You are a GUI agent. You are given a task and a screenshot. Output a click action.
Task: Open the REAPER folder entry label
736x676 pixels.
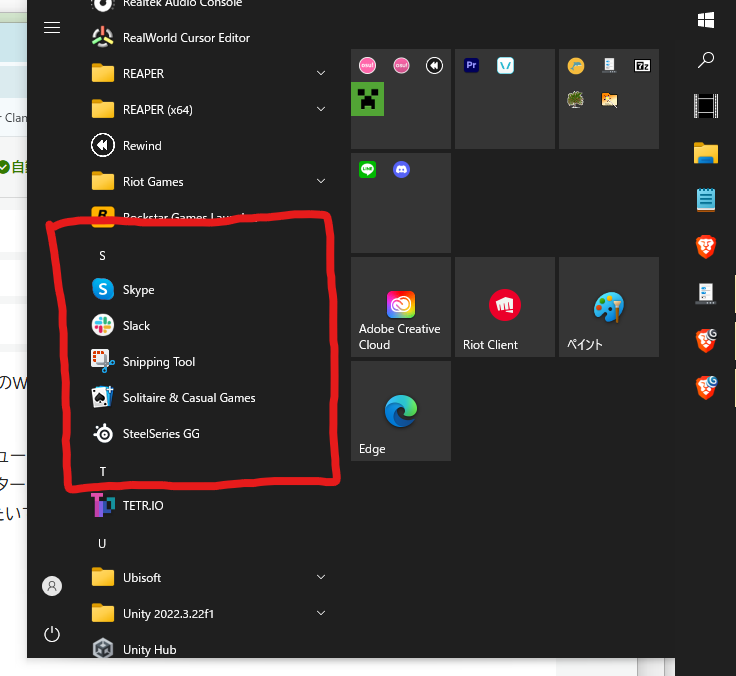tap(143, 74)
